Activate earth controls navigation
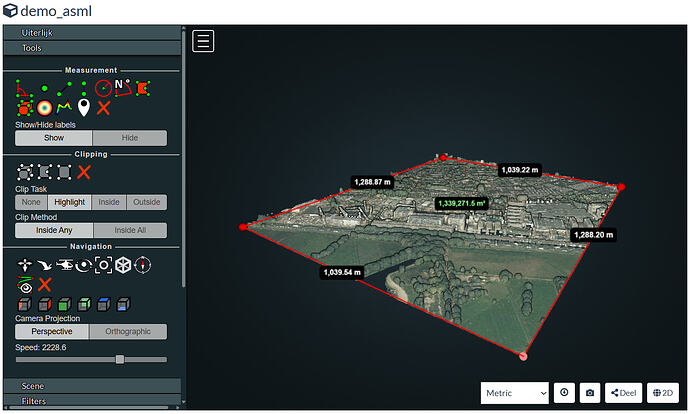The width and height of the screenshot is (690, 414). click(25, 265)
